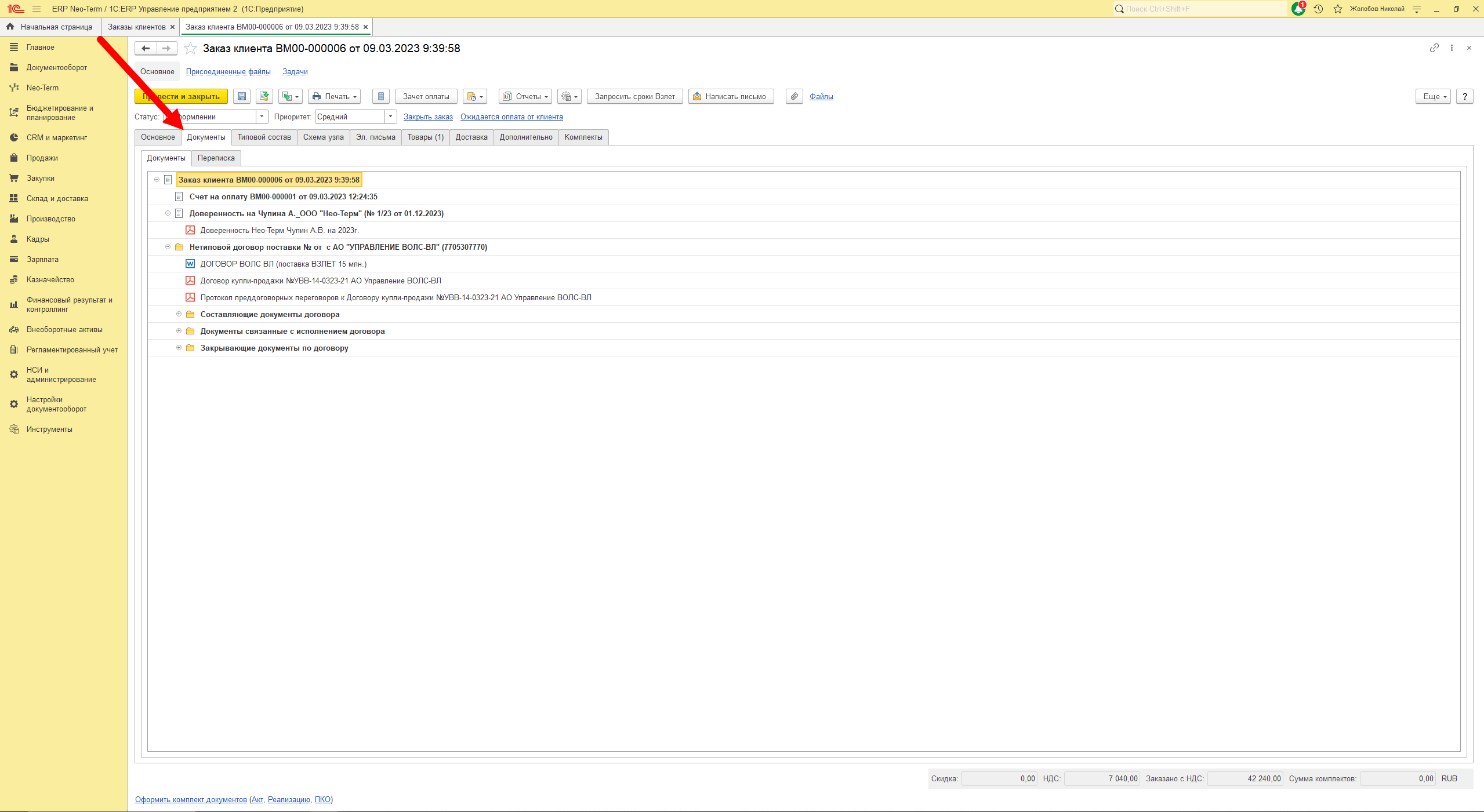Open the Приоритет dropdown arrow

[391, 116]
